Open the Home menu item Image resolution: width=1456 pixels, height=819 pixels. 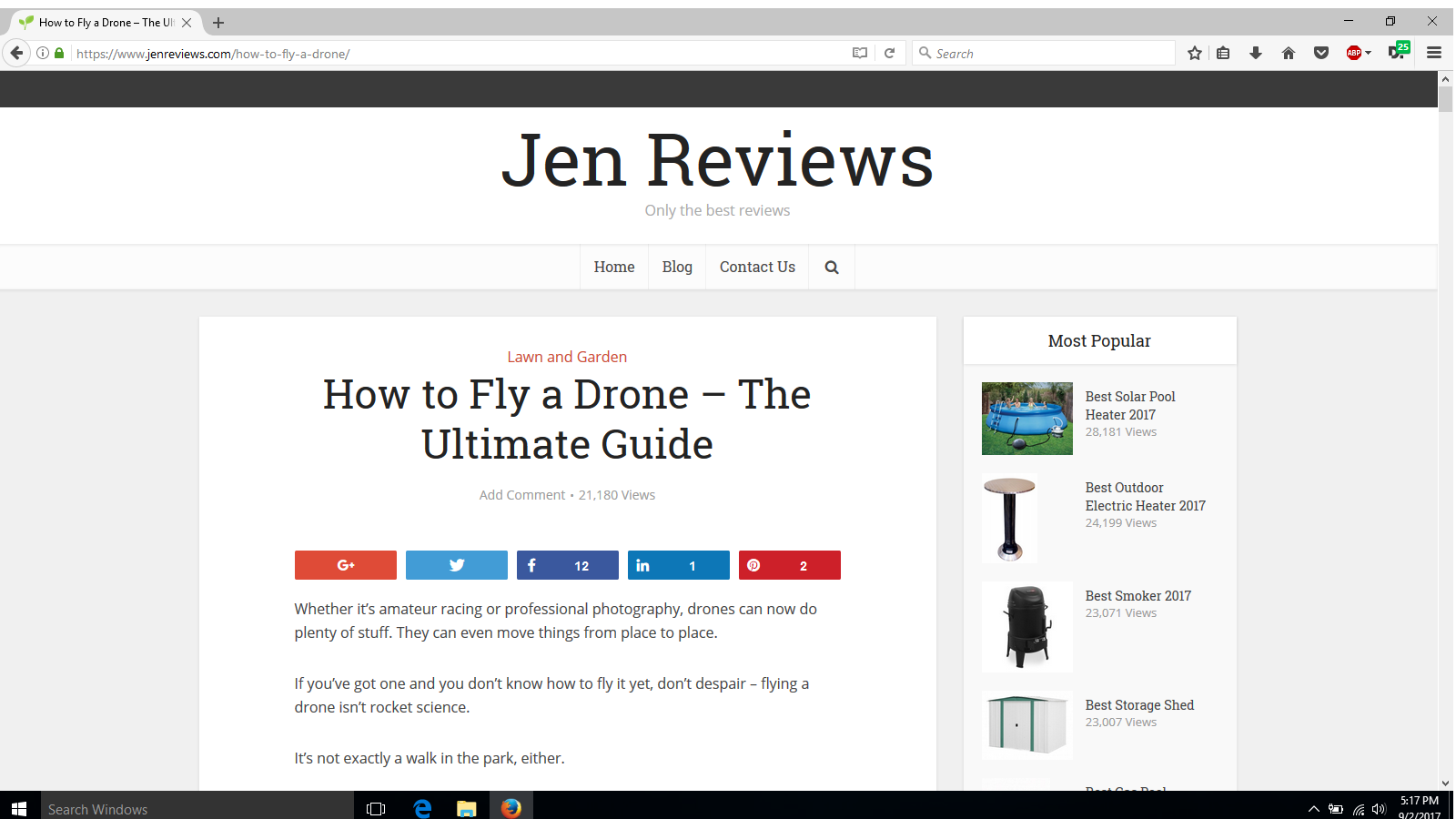(x=614, y=267)
